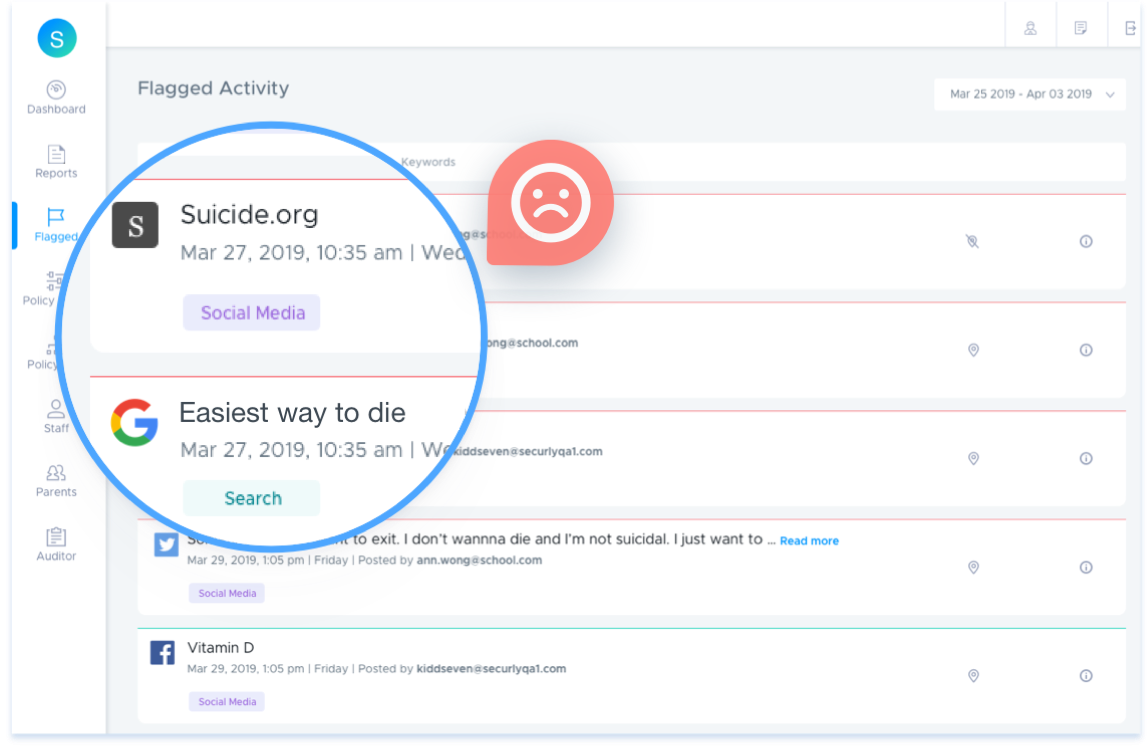1148x748 pixels.
Task: Open the notes icon in header
Action: click(1081, 29)
